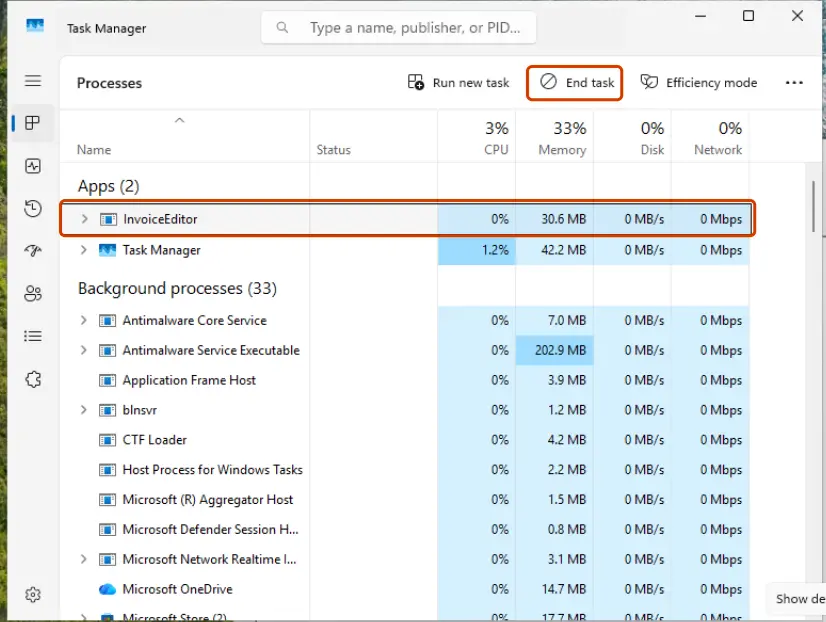This screenshot has height=622, width=826.
Task: Click the 1.2% CPU value
Action: tap(495, 250)
